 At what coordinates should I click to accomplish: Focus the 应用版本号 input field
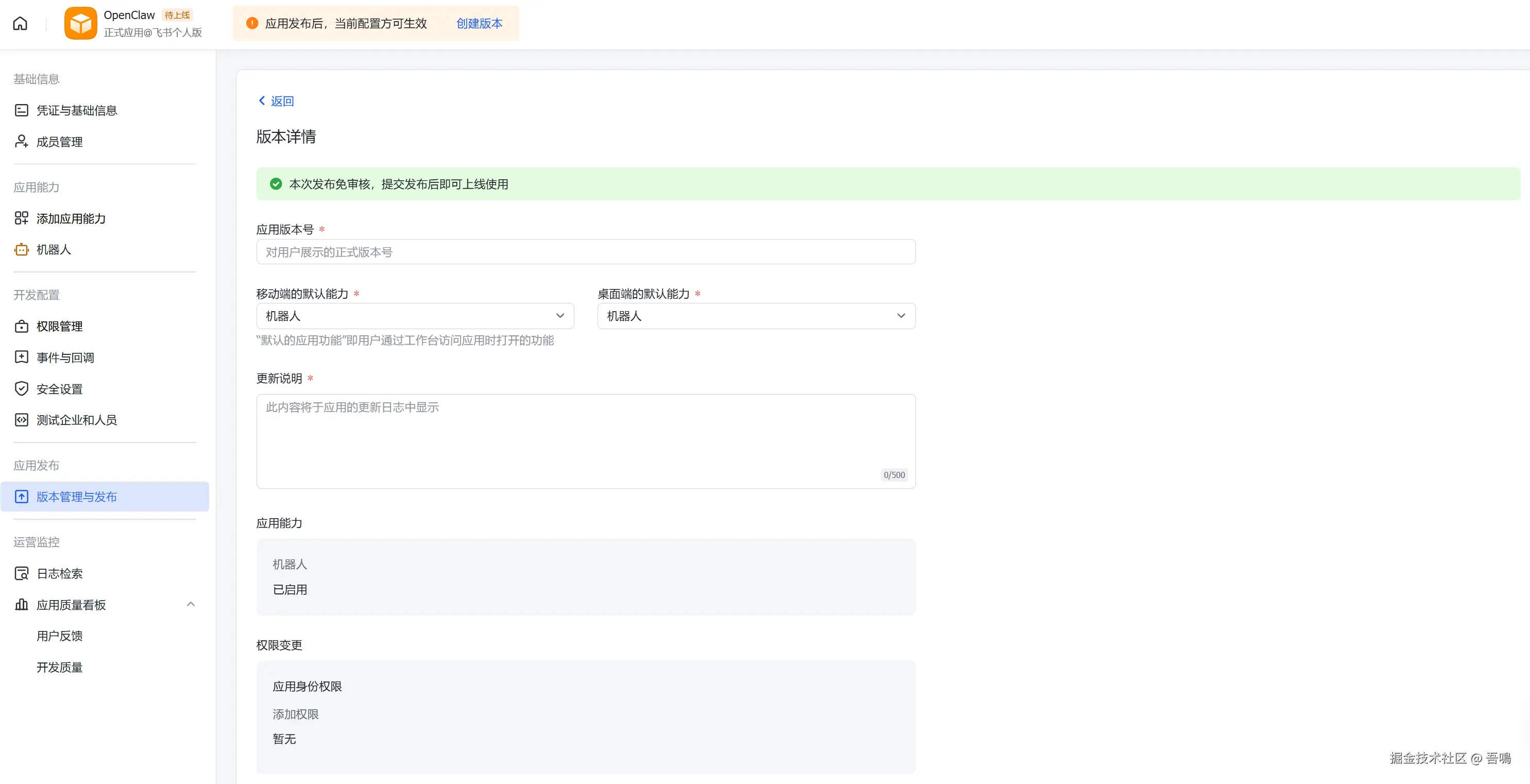coord(585,252)
